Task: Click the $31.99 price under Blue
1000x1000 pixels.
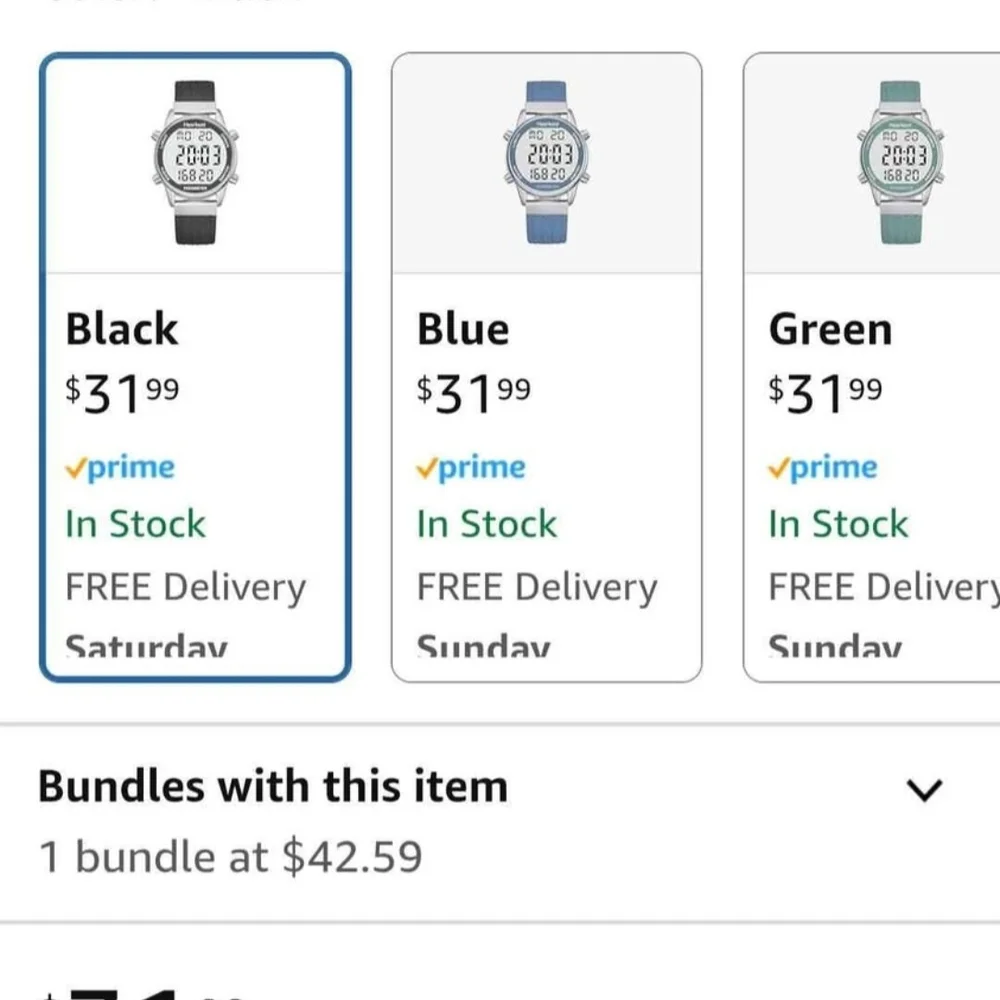Action: 473,393
